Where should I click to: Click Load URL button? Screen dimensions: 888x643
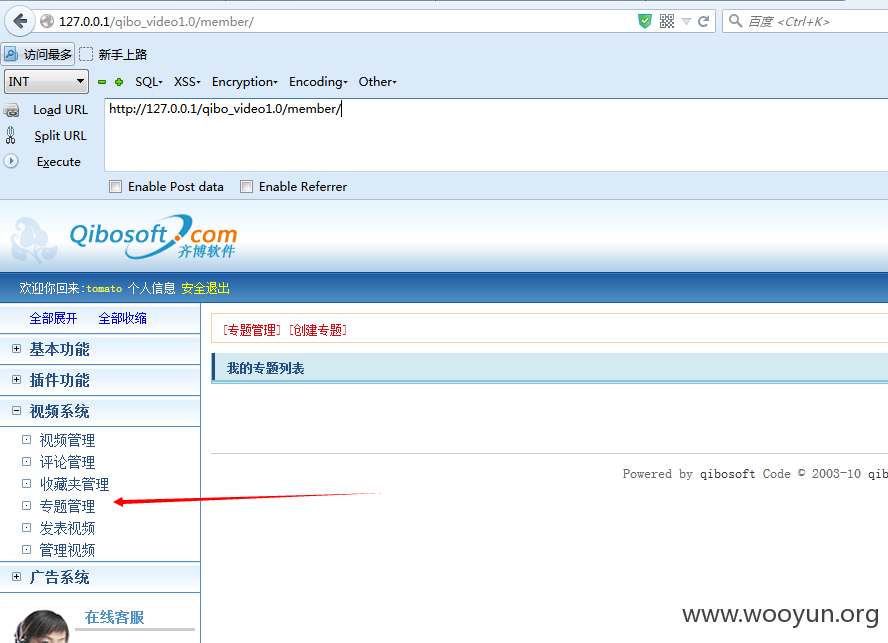[60, 109]
